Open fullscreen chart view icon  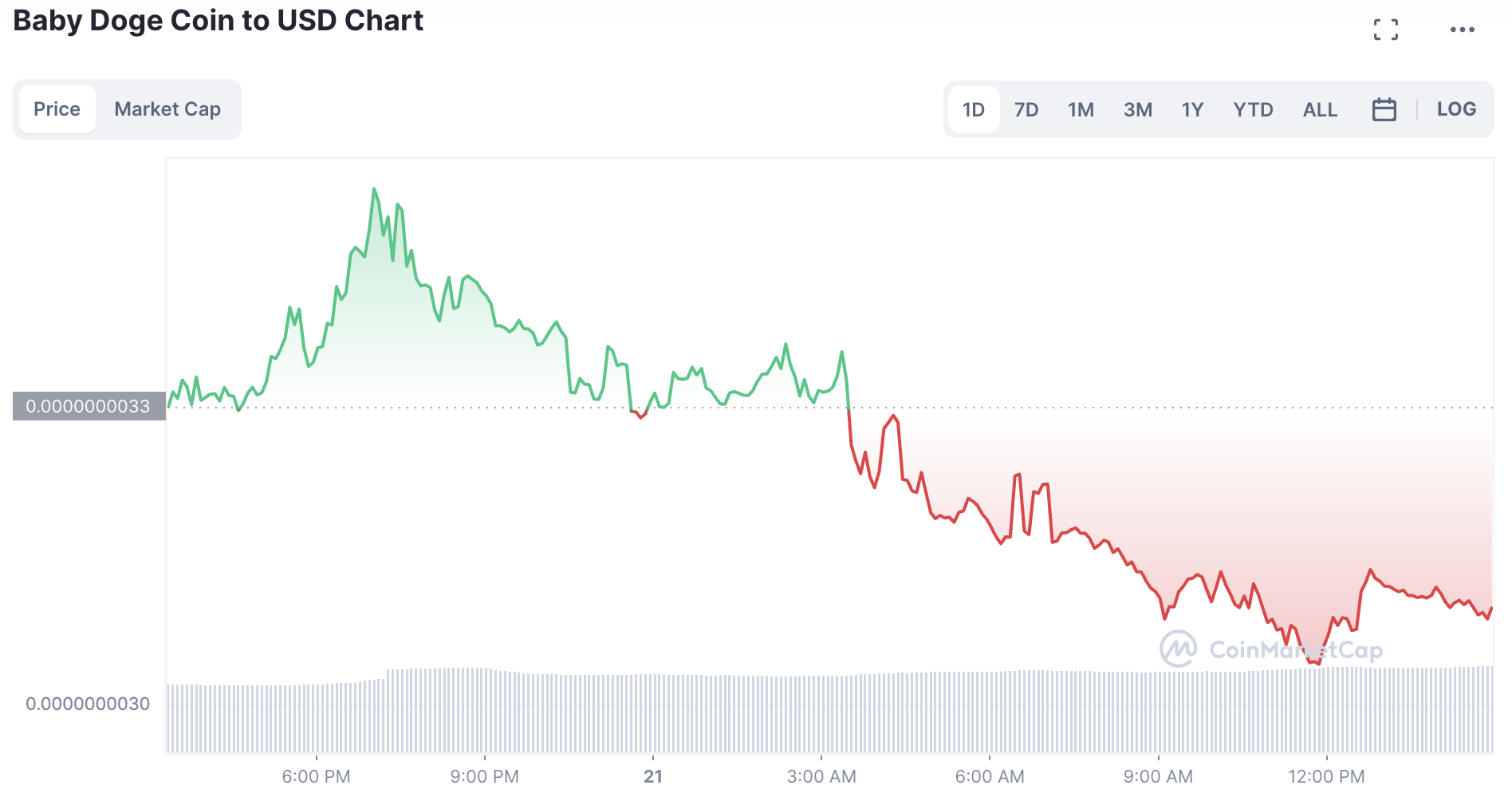pyautogui.click(x=1386, y=30)
